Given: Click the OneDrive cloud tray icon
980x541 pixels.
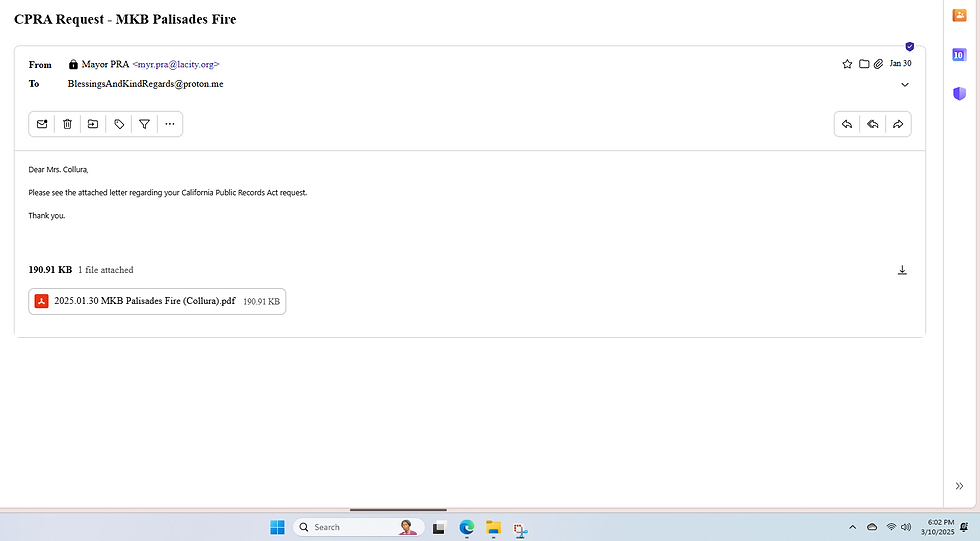Looking at the screenshot, I should coord(872,527).
